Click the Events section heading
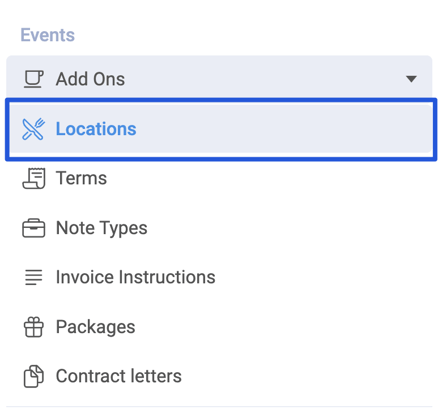Image resolution: width=442 pixels, height=414 pixels. pos(48,35)
